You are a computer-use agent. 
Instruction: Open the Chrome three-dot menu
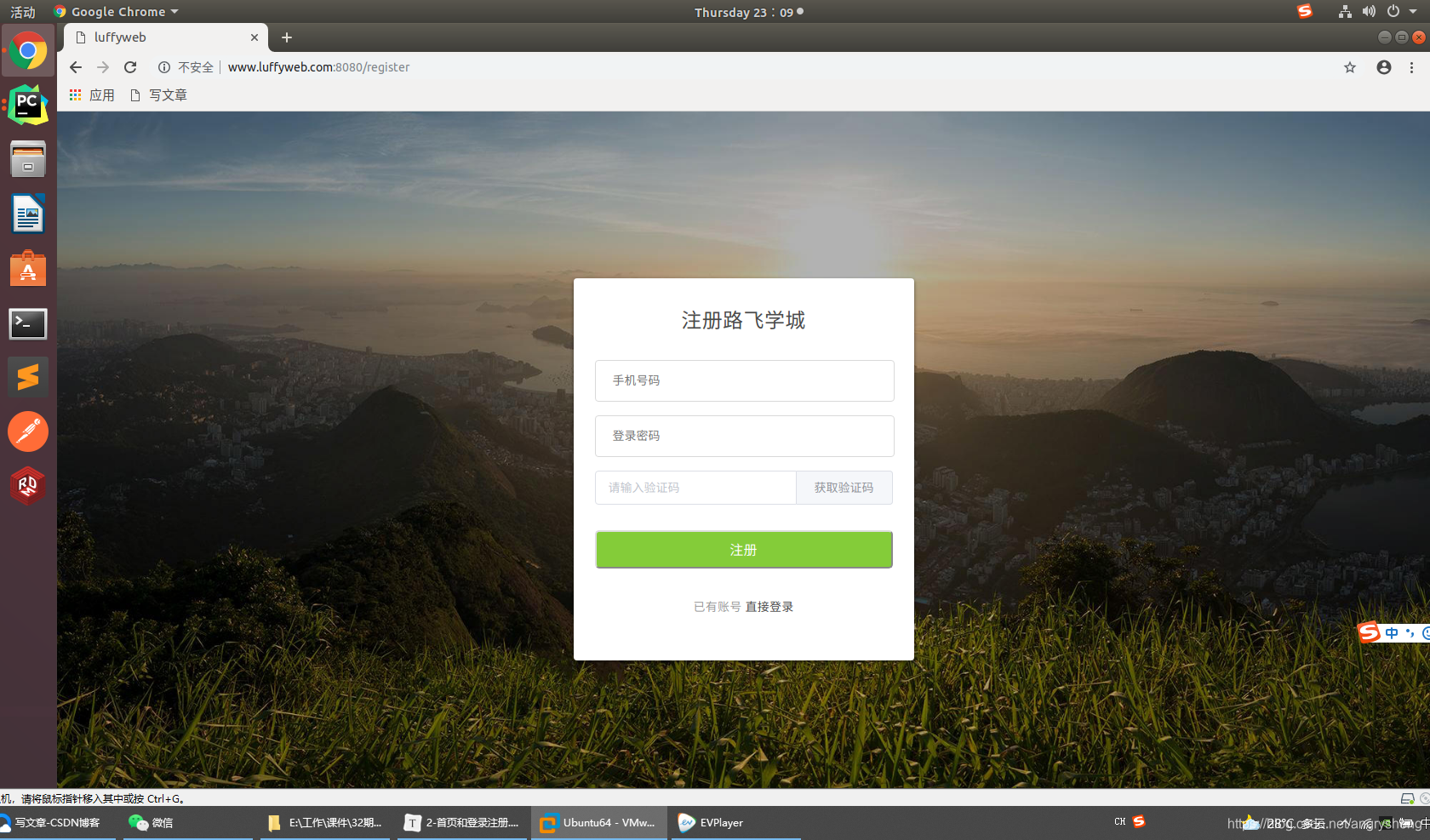coord(1411,67)
